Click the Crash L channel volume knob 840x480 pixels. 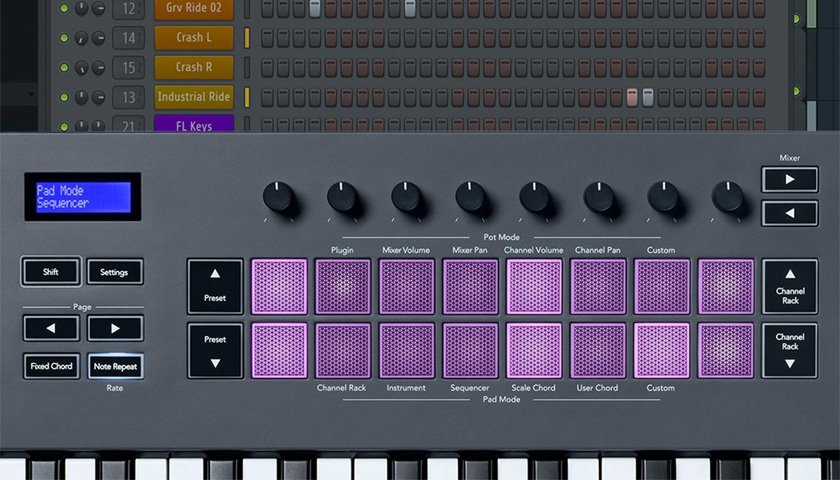99,38
